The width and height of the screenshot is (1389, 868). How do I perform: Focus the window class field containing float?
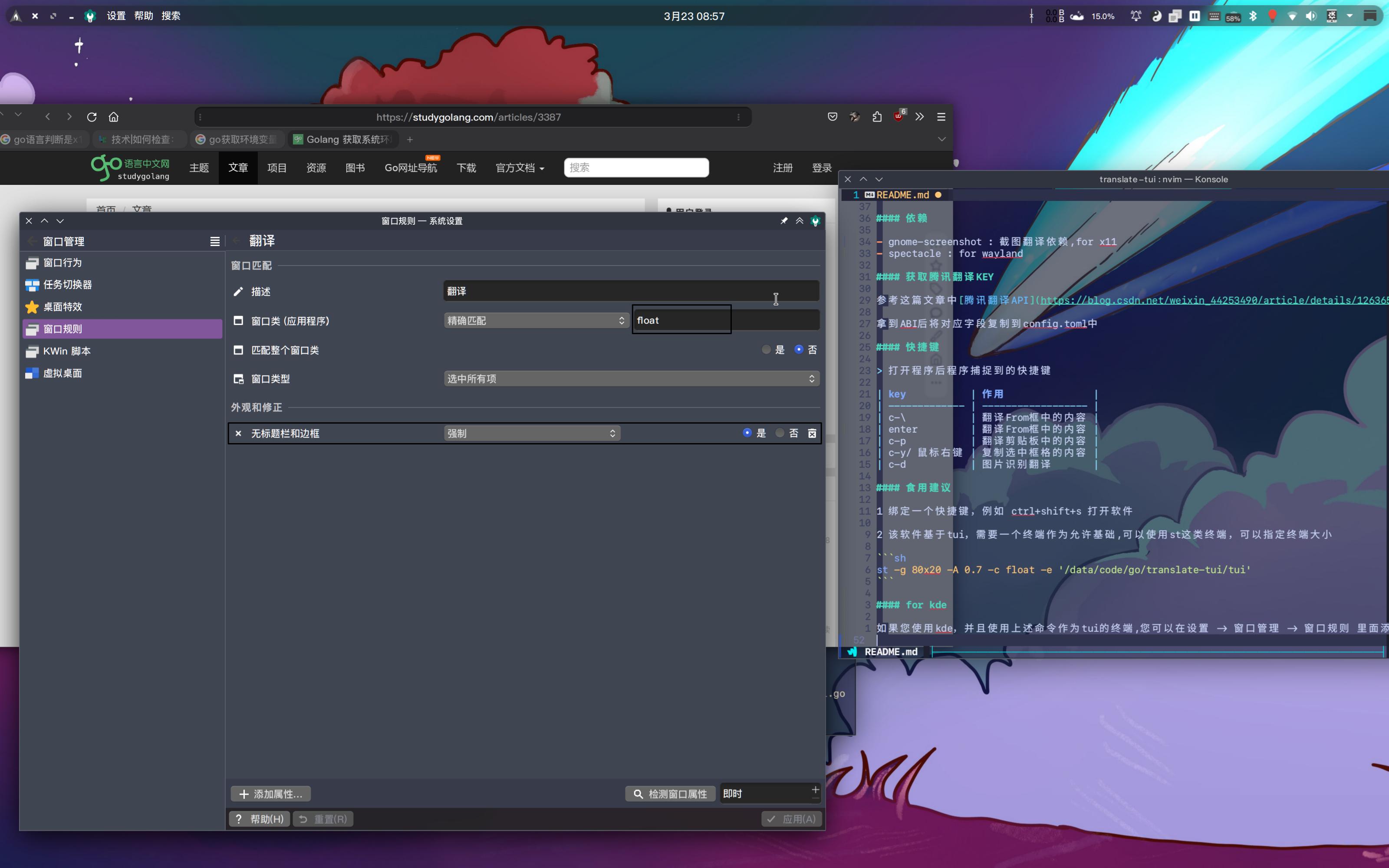coord(726,320)
